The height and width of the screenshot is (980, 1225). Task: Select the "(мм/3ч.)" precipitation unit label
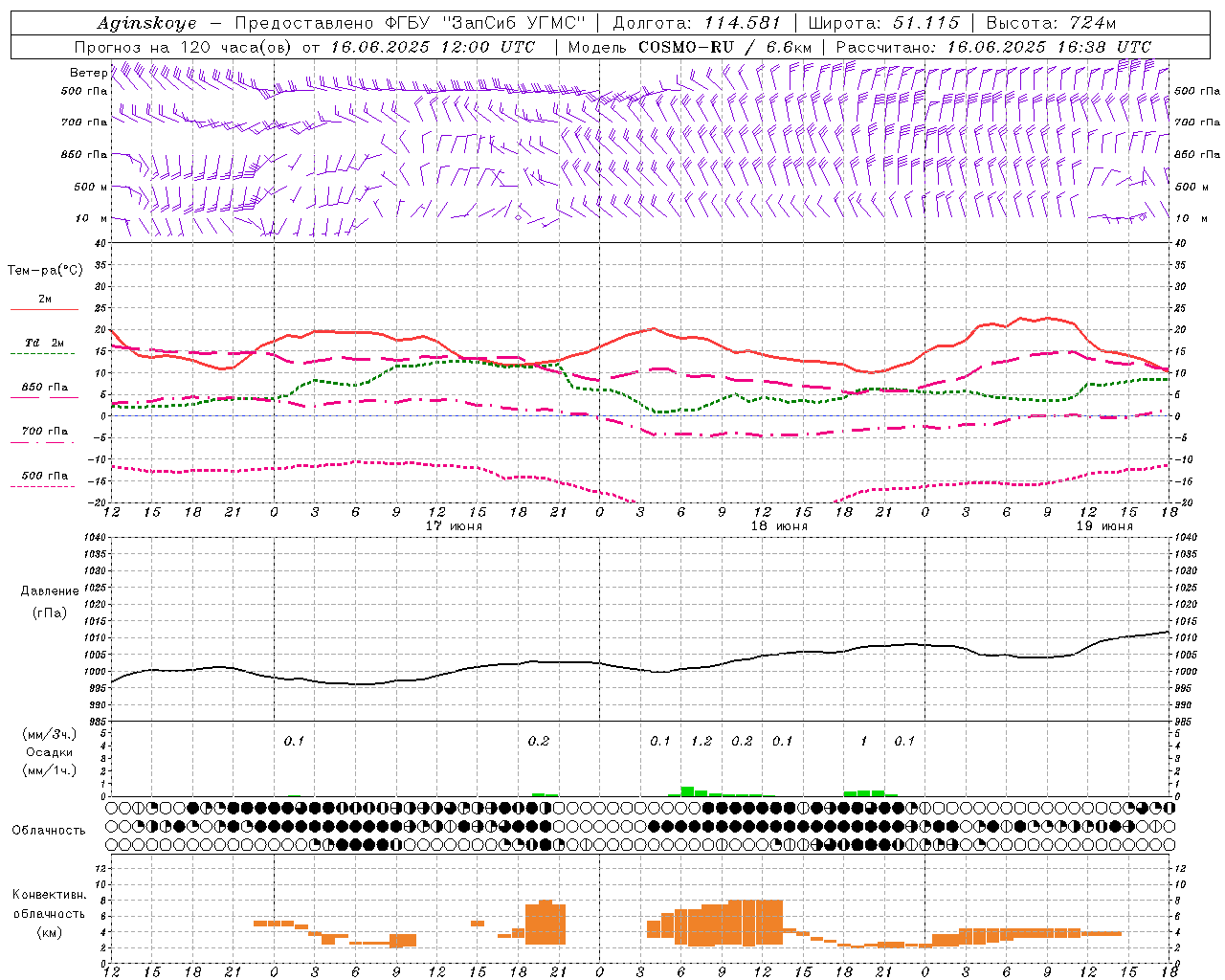coord(50,734)
